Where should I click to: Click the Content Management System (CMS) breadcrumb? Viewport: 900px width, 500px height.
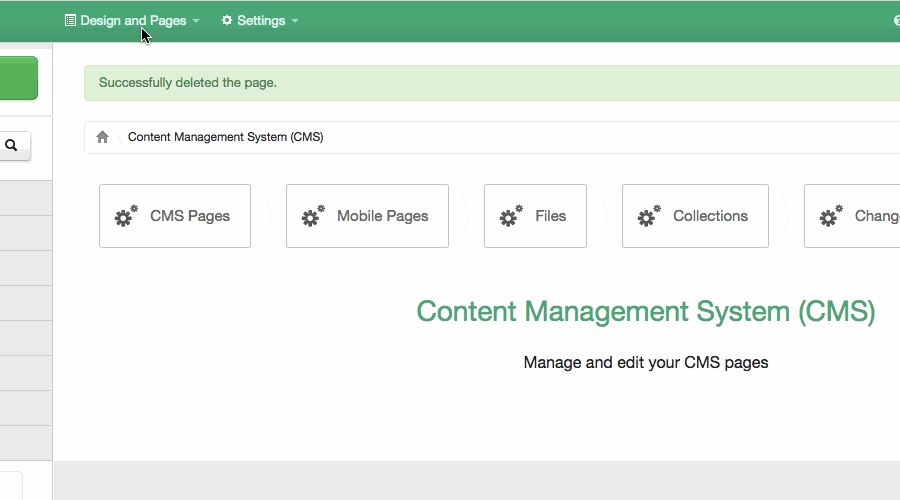tap(225, 137)
